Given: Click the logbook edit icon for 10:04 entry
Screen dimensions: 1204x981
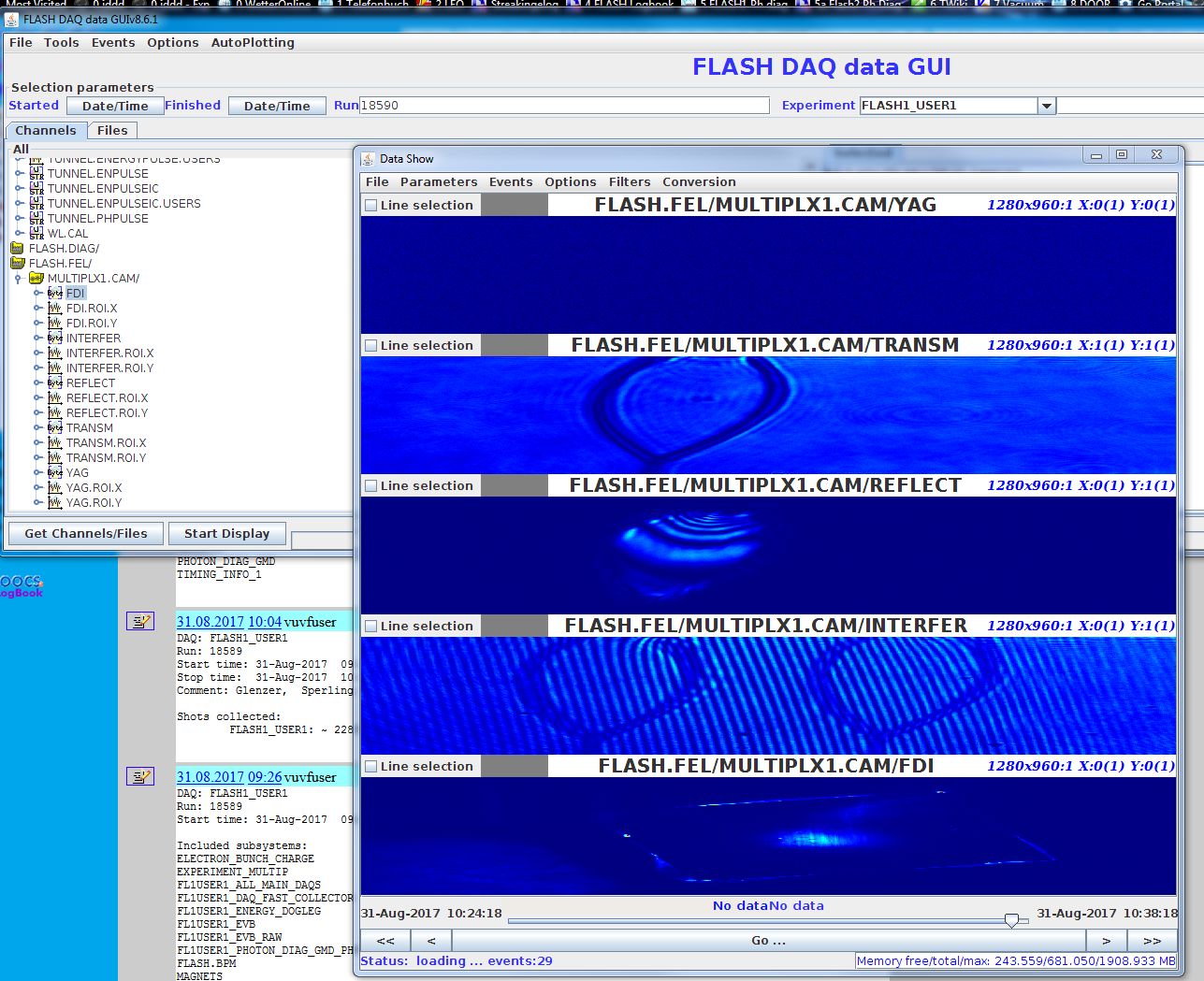Looking at the screenshot, I should tap(140, 621).
